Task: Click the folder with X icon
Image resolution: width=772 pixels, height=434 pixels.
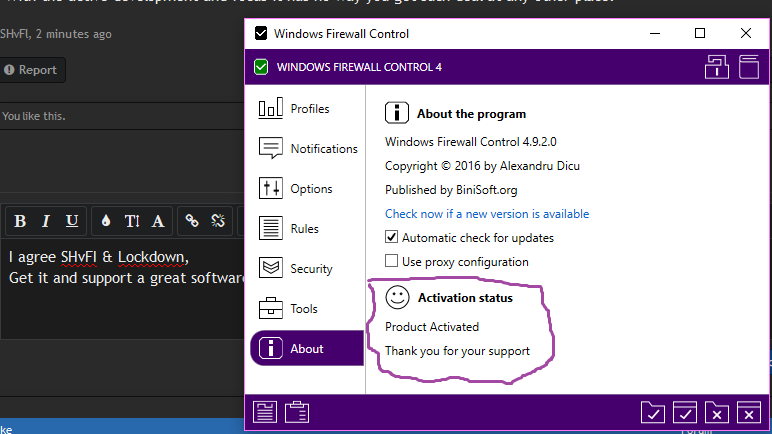Action: 716,411
